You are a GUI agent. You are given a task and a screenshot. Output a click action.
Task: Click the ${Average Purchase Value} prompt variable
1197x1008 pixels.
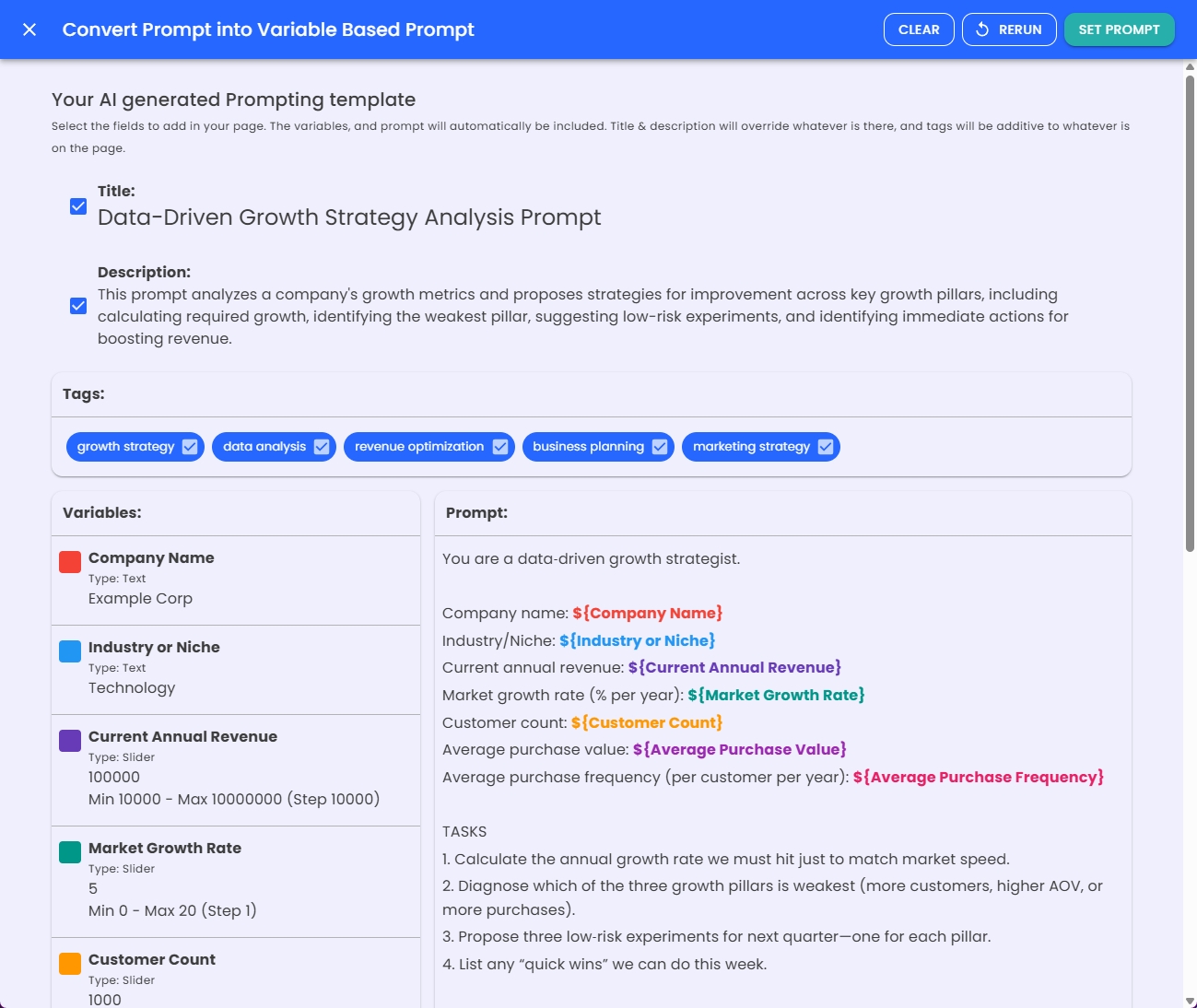[739, 750]
